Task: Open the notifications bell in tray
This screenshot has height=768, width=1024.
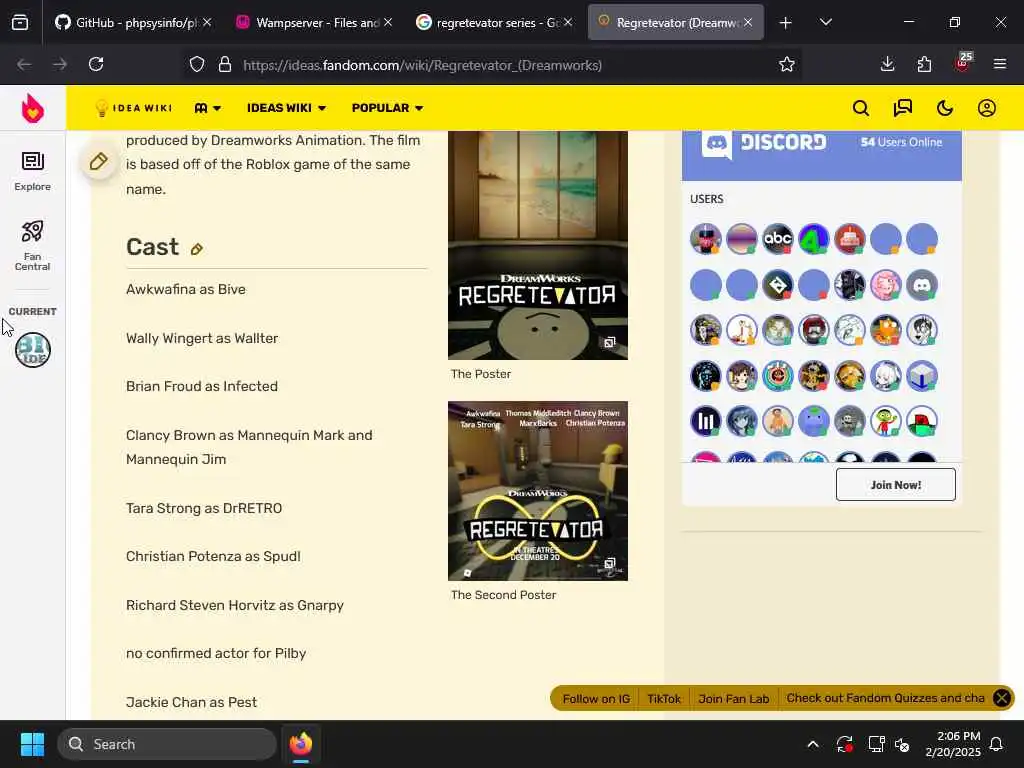Action: (997, 744)
